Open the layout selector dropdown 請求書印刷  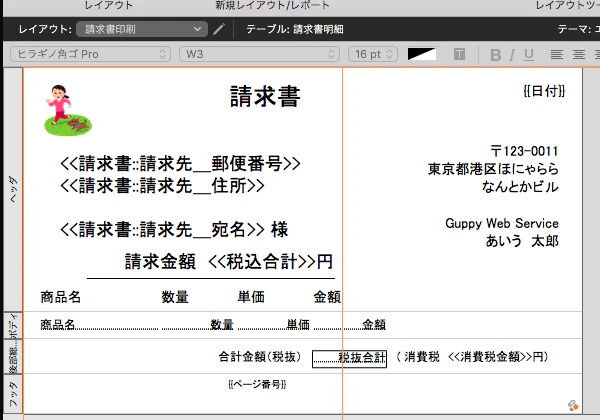tap(142, 29)
